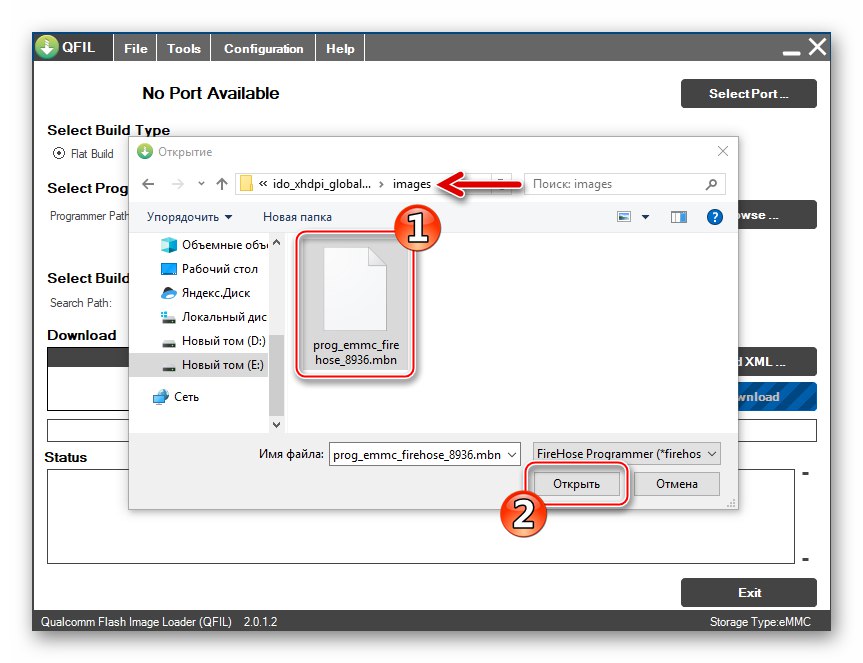Screen dimensions: 863x663
Task: Click the Exit button in QFIL
Action: click(x=749, y=593)
